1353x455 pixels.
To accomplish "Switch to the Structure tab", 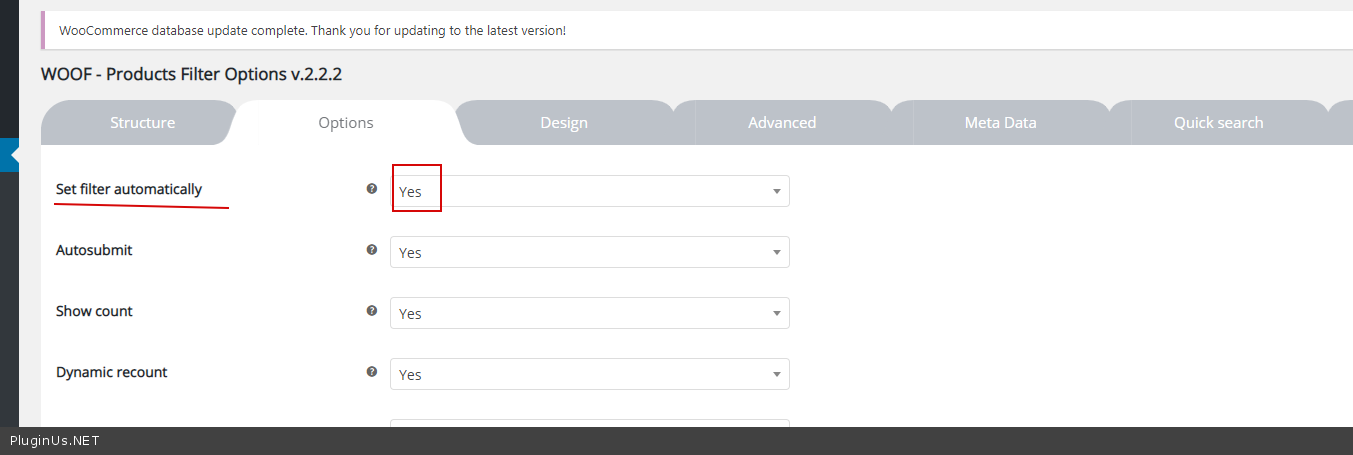I will [x=142, y=123].
